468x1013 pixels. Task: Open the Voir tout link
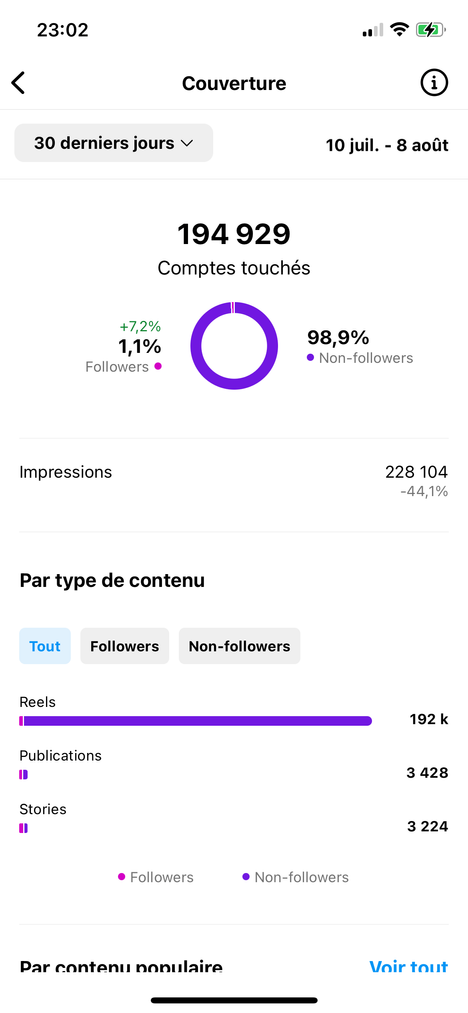[409, 967]
